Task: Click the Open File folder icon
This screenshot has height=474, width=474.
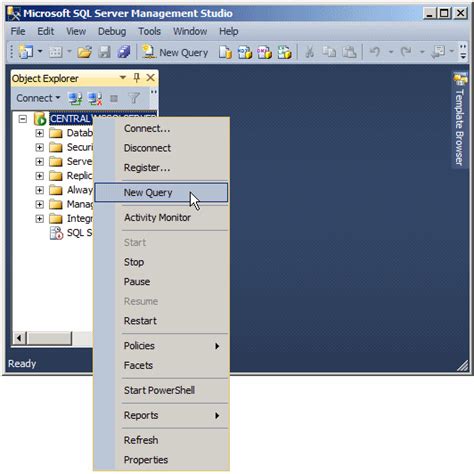Action: click(85, 52)
